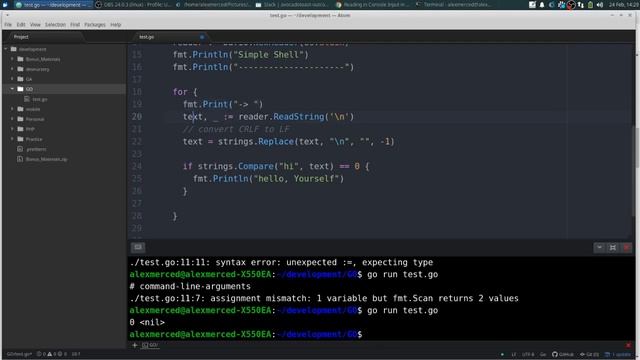Select the Bonus_Materials zip file
The height and width of the screenshot is (360, 640).
(x=47, y=159)
